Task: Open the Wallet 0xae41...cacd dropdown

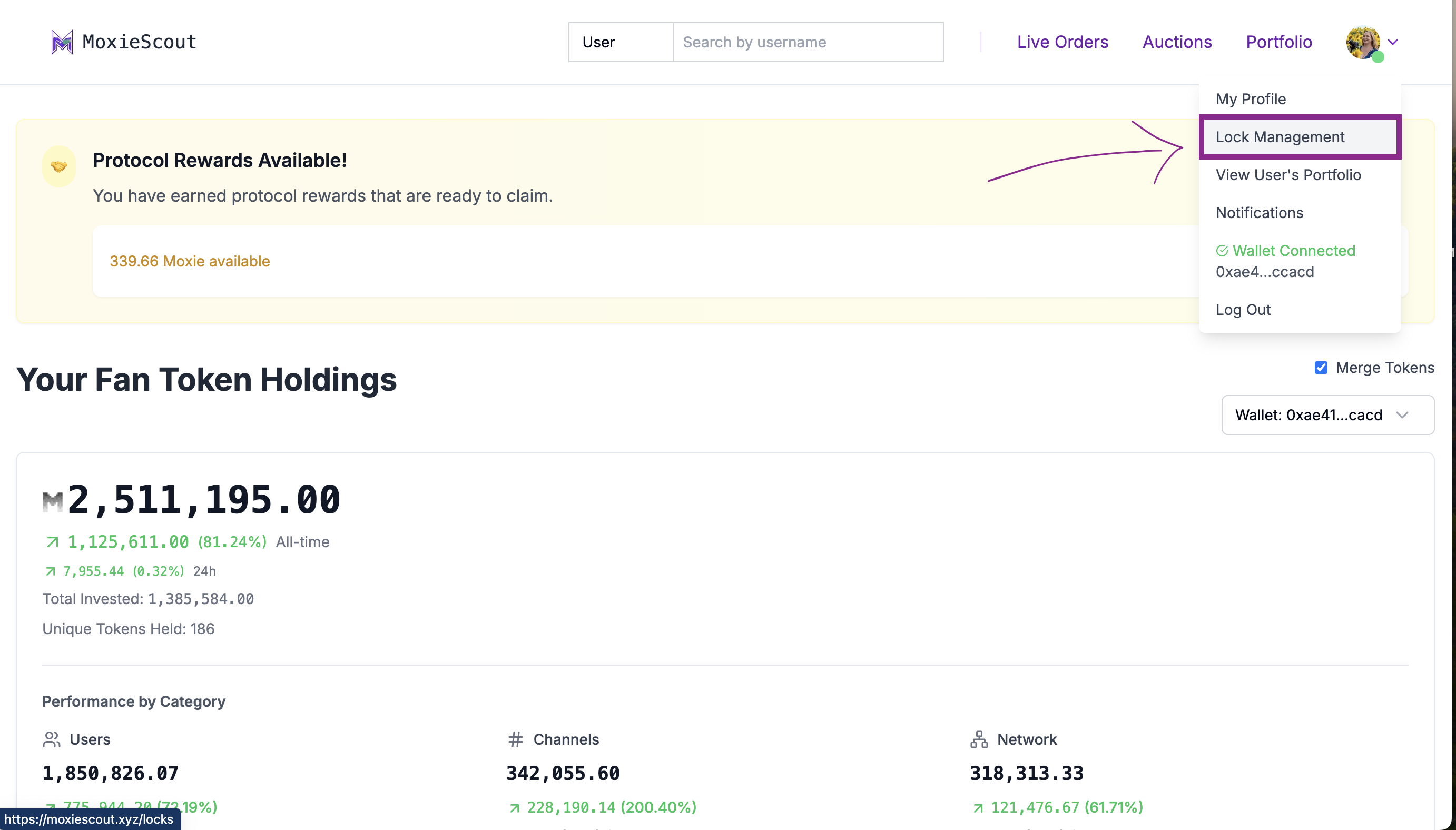Action: click(1327, 415)
